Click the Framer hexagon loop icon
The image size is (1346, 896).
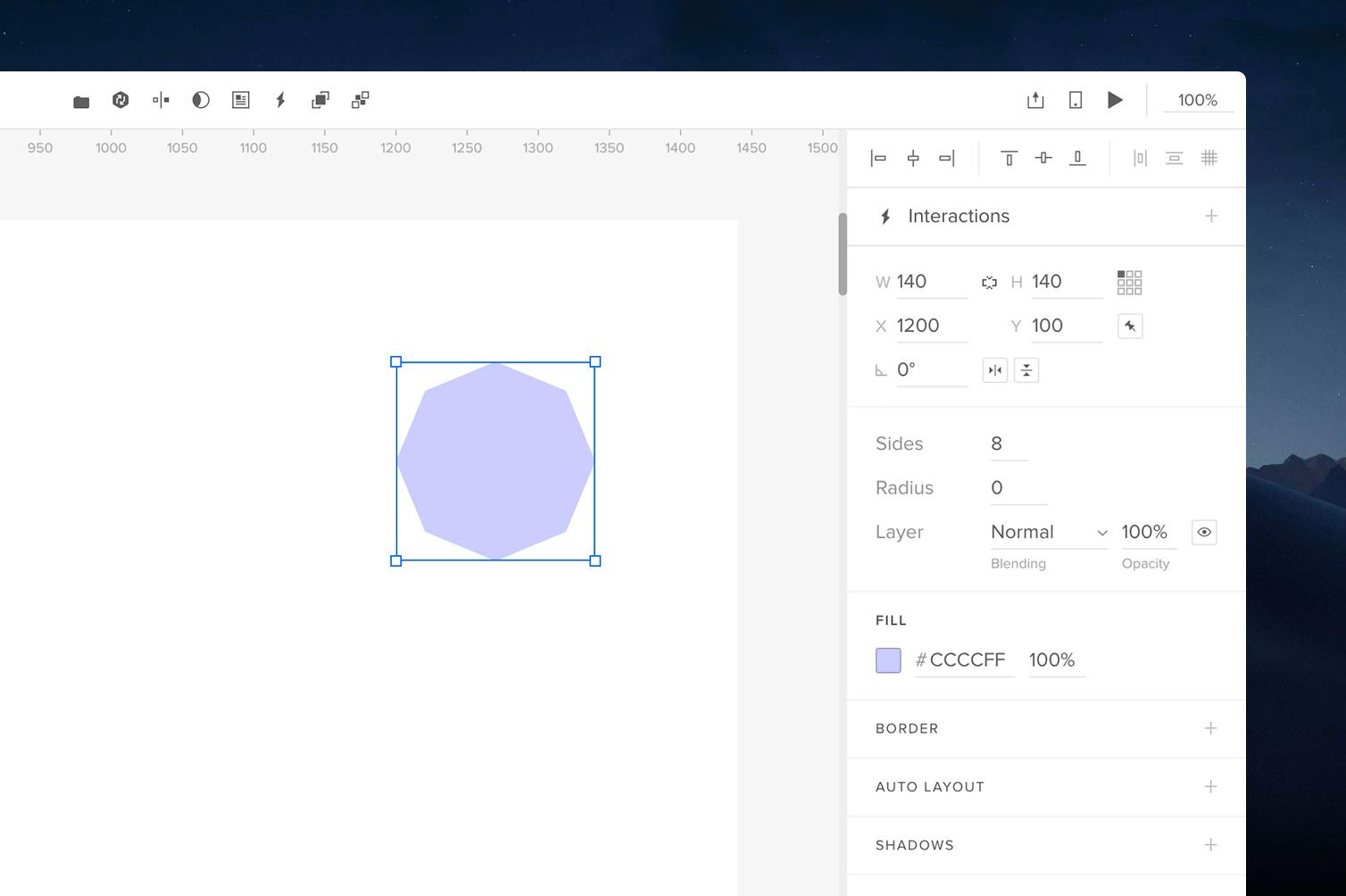tap(121, 100)
